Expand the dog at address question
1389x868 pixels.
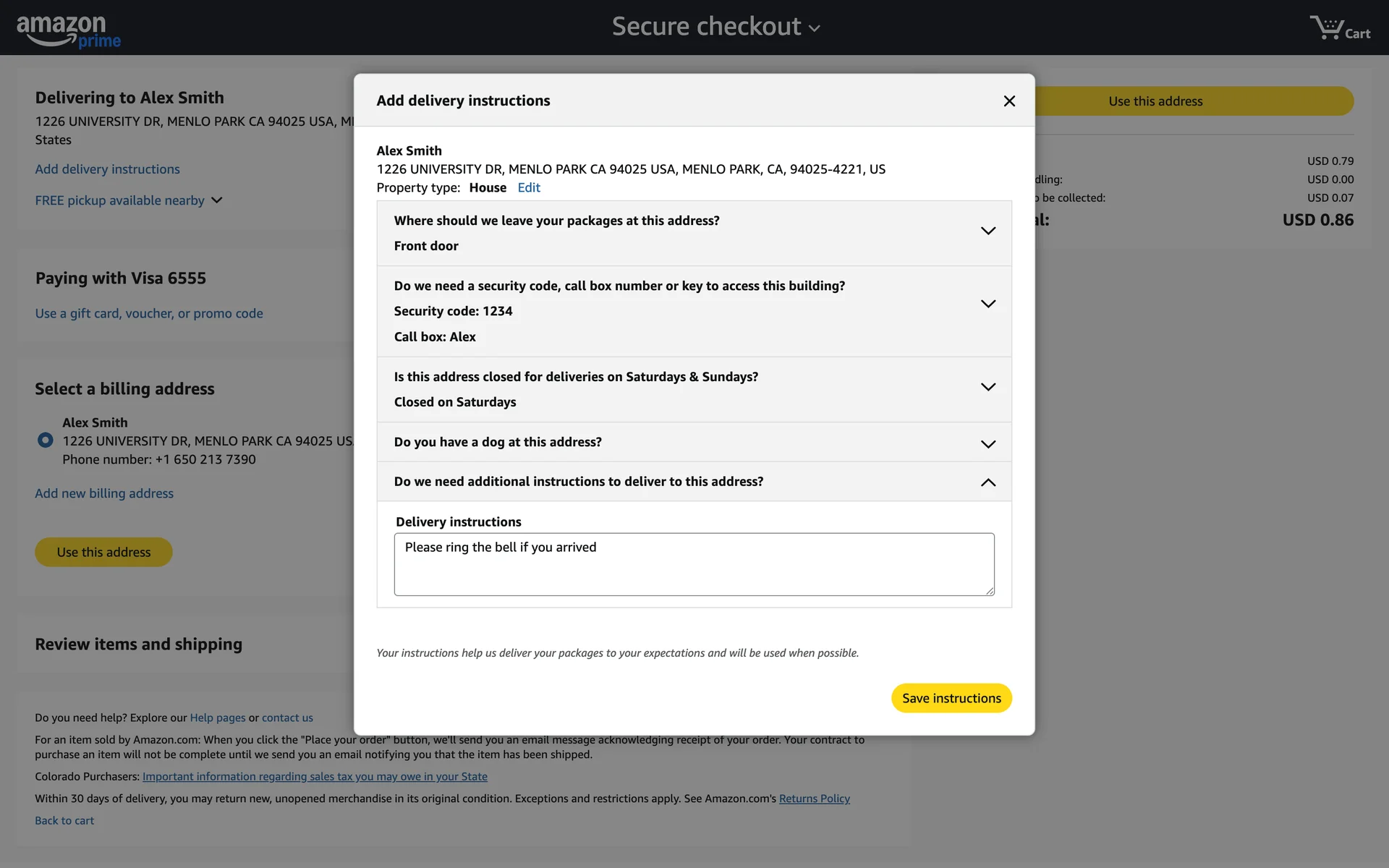tap(987, 443)
